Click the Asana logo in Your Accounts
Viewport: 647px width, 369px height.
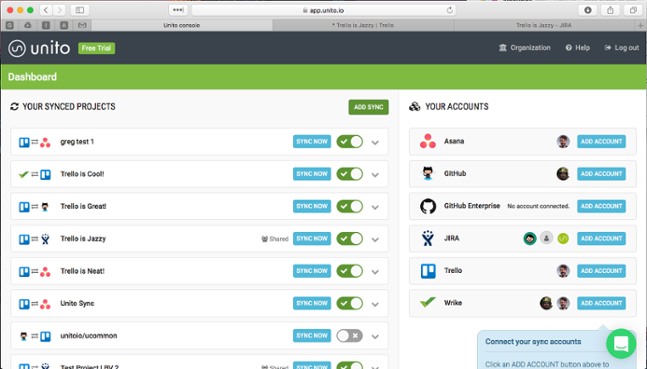pos(427,141)
